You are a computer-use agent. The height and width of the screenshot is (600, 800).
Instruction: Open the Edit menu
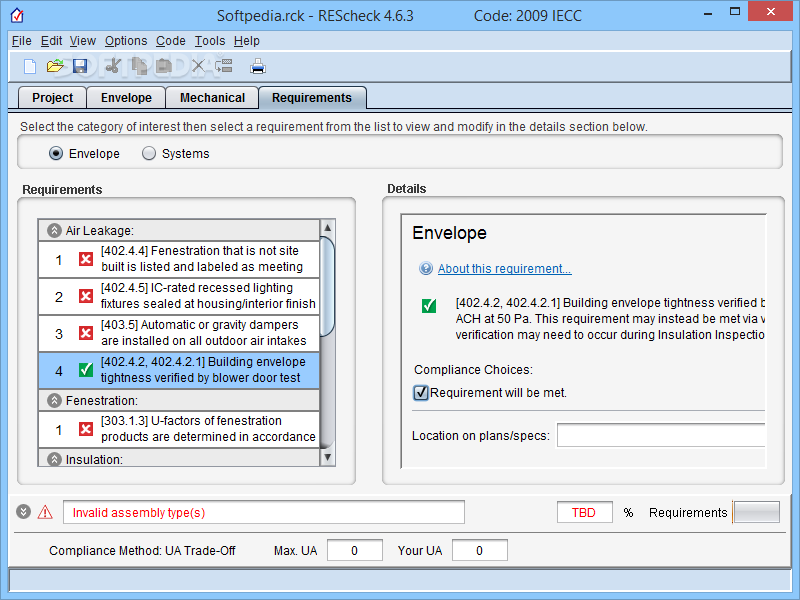click(52, 41)
